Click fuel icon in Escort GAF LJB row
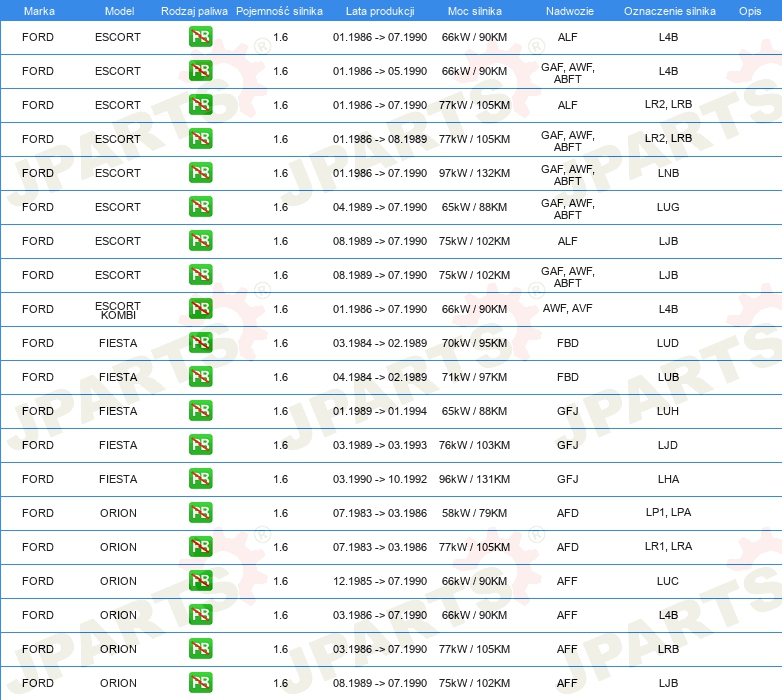The width and height of the screenshot is (782, 700). pos(200,274)
